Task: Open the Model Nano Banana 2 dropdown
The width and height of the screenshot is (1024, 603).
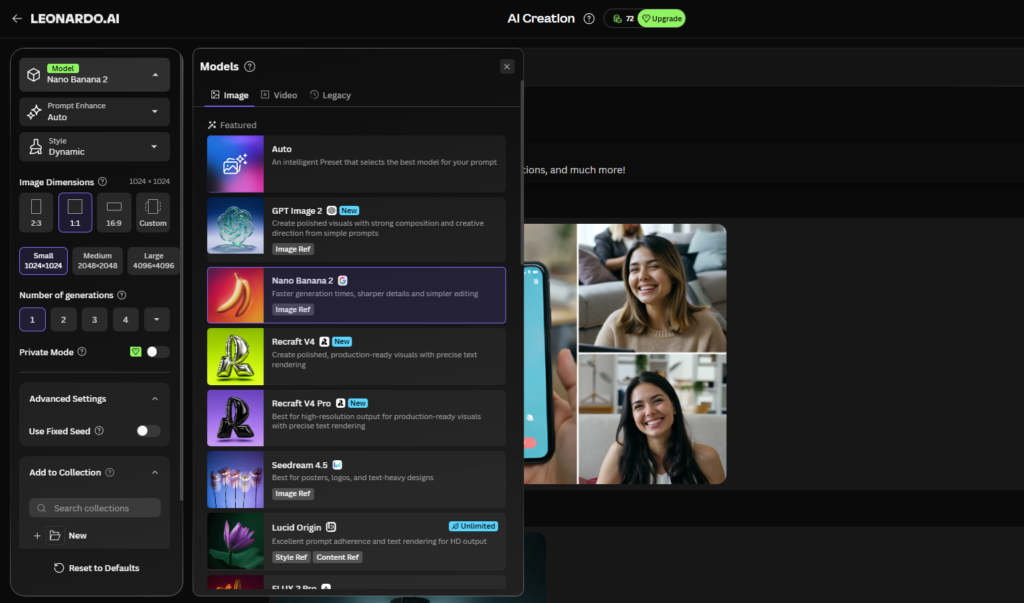Action: 95,74
